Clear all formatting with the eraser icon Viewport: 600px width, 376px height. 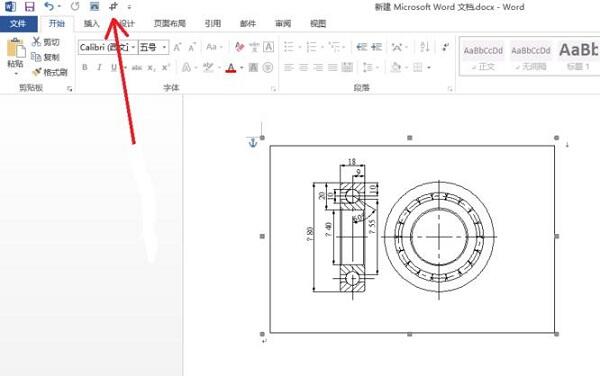pos(240,47)
